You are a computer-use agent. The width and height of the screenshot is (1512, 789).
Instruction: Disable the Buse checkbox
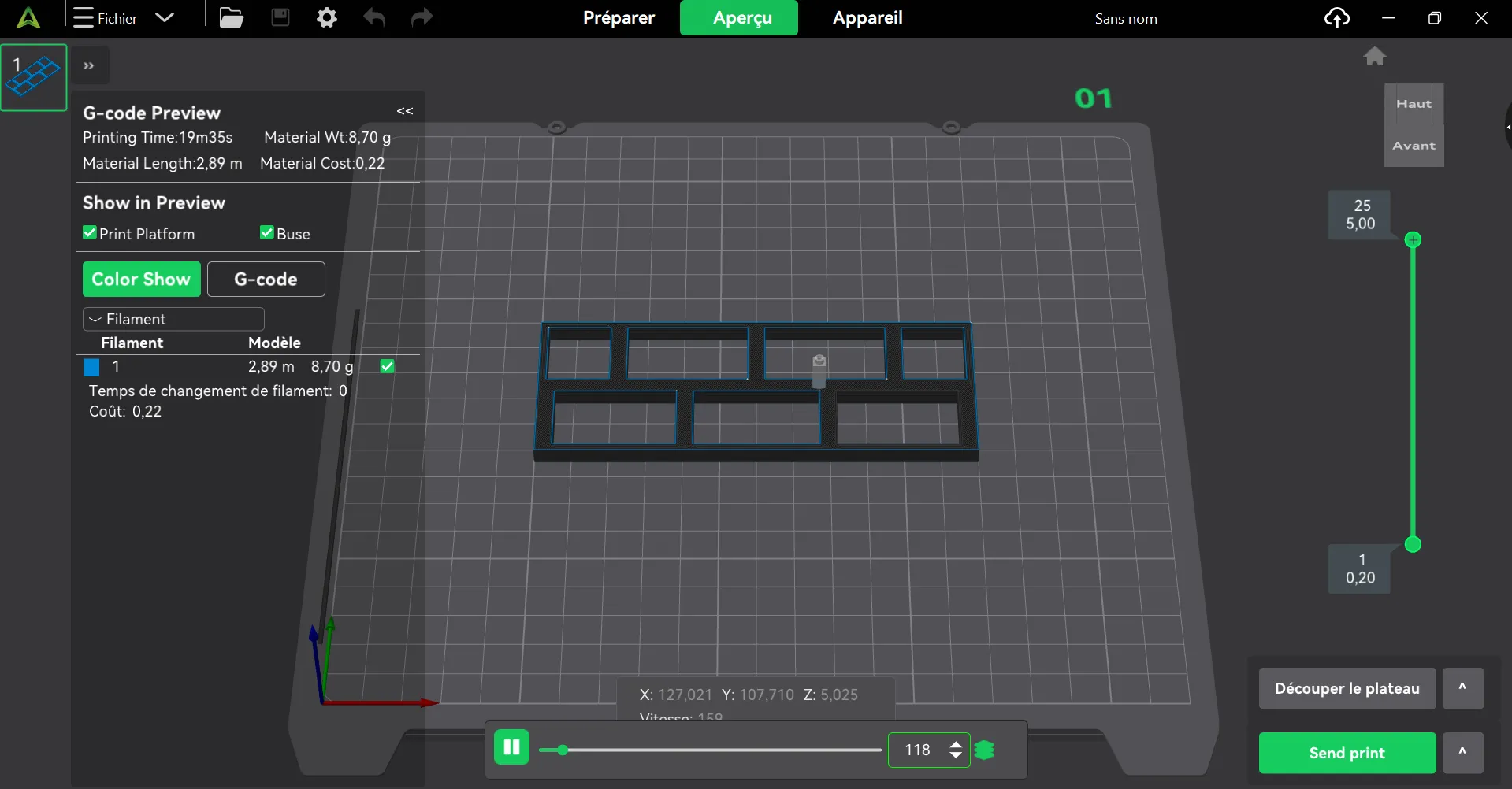coord(266,232)
